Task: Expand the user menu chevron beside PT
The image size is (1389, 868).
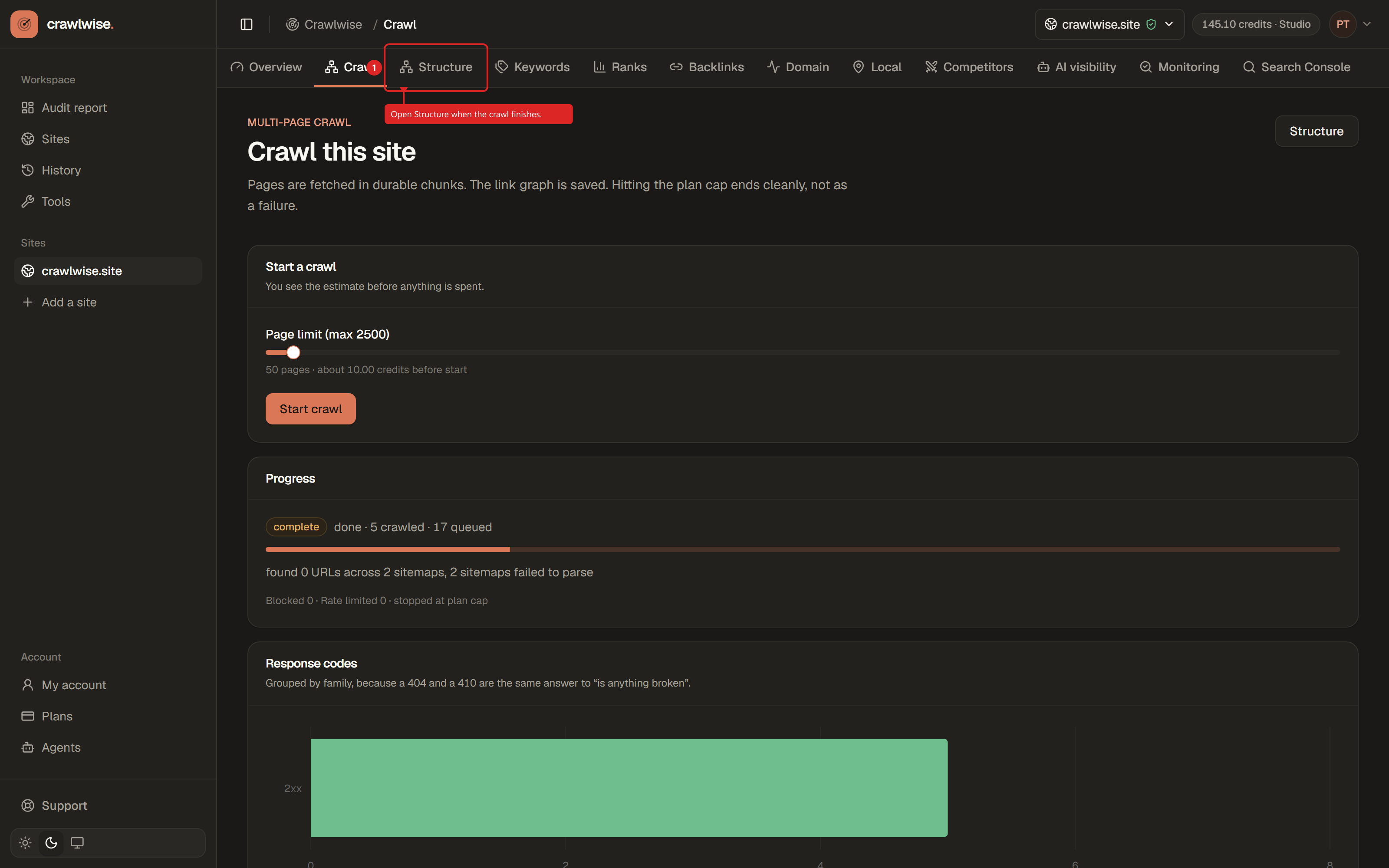Action: tap(1366, 24)
